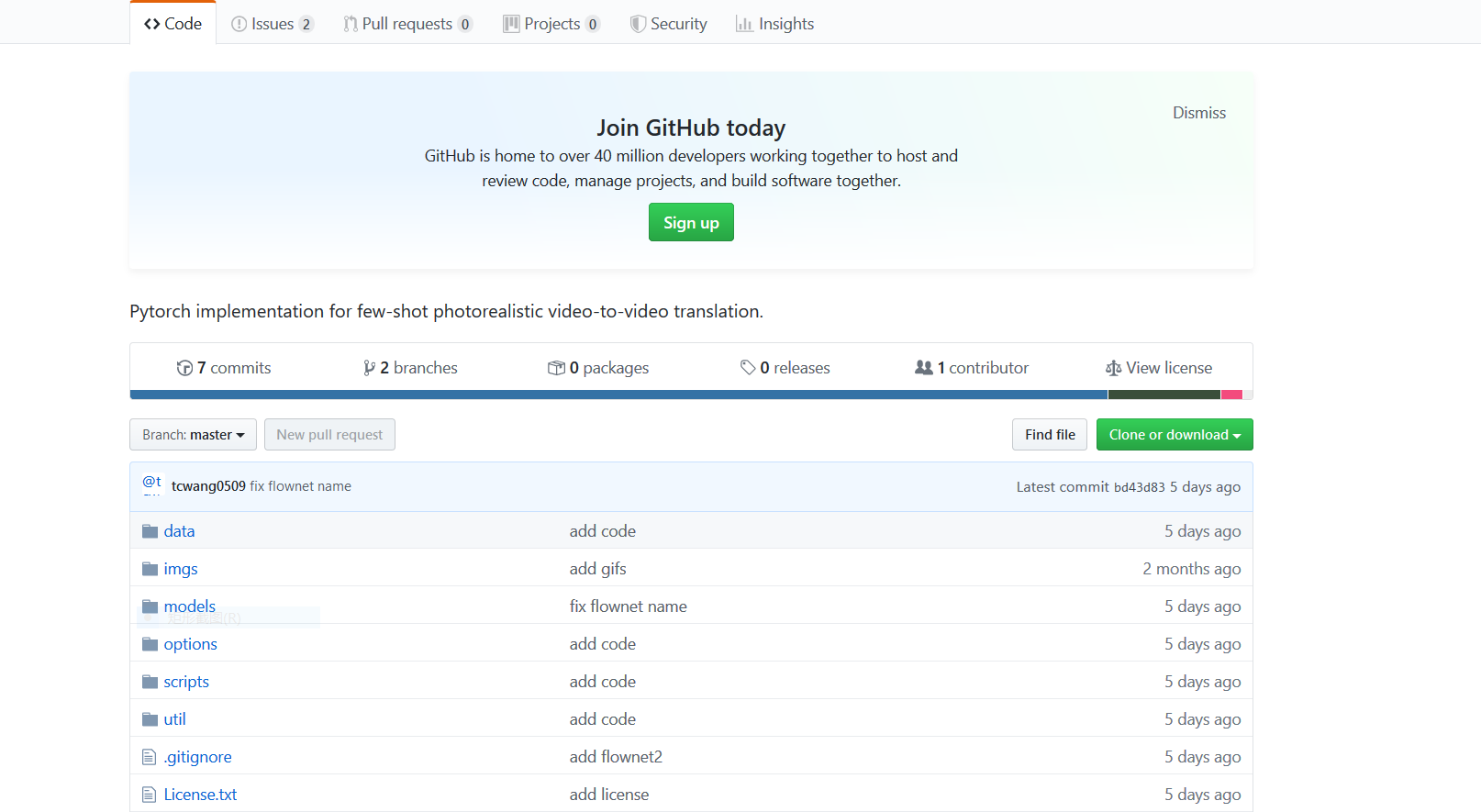This screenshot has width=1481, height=812.
Task: Click the releases tag icon
Action: point(748,368)
